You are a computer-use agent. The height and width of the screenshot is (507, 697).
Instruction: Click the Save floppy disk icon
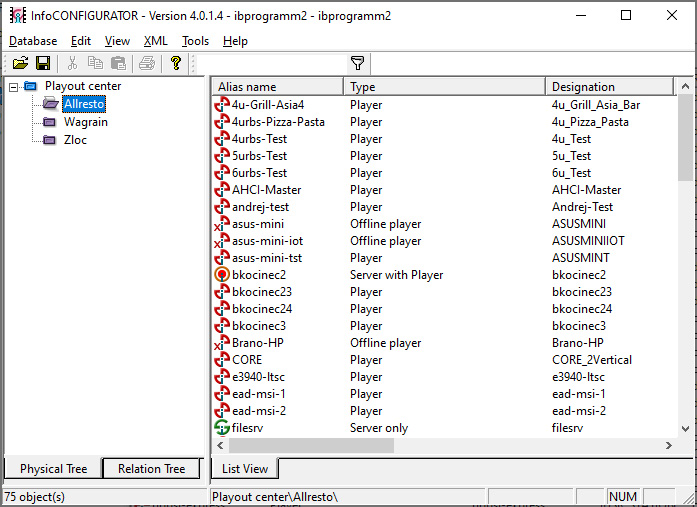[43, 63]
